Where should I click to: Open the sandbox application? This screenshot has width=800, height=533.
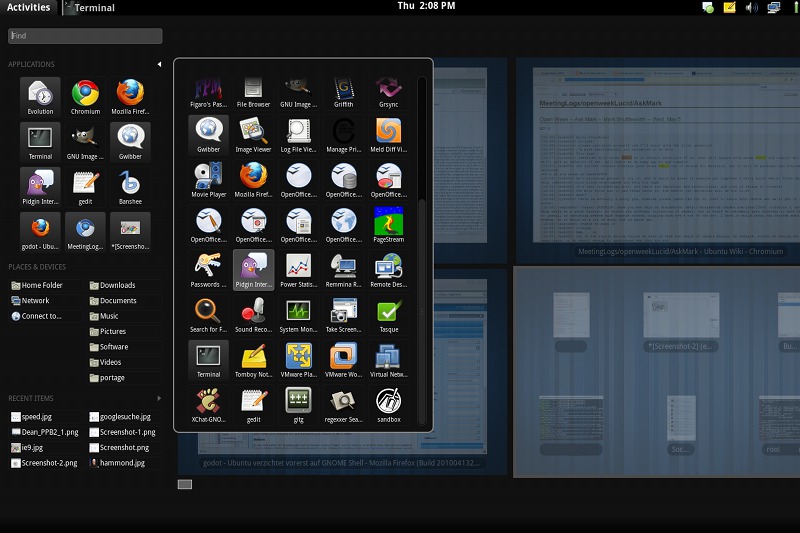tap(388, 404)
